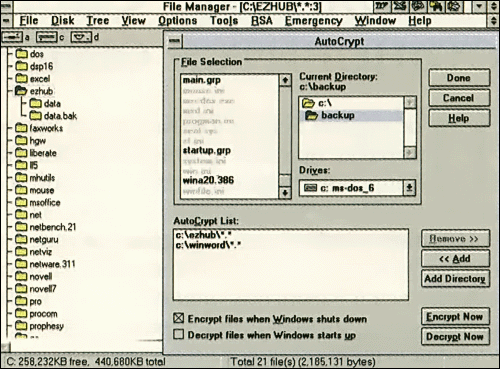Click the mouse folder icon
This screenshot has width=500, height=369.
22,190
